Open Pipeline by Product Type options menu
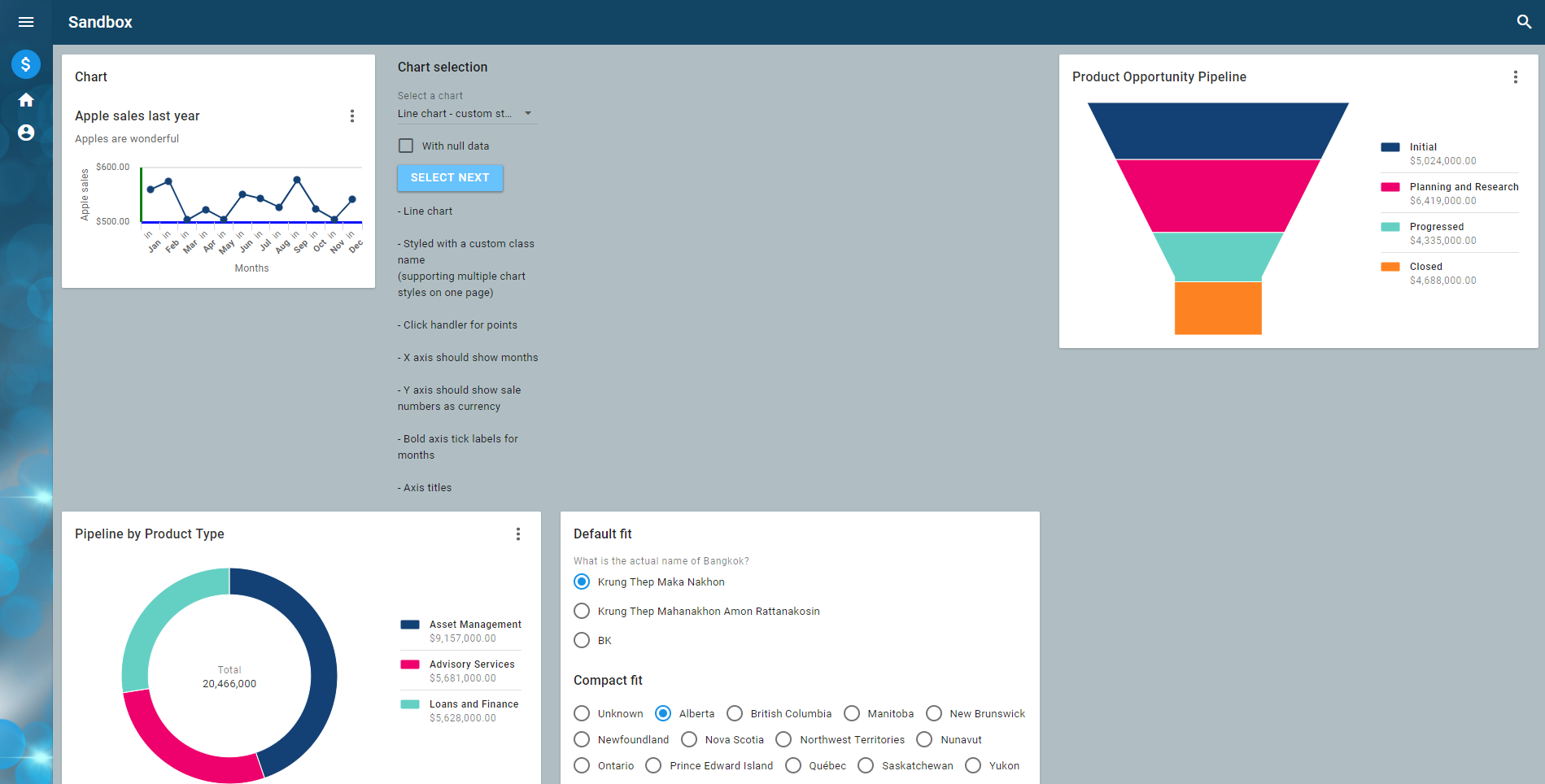The width and height of the screenshot is (1545, 784). click(x=518, y=534)
